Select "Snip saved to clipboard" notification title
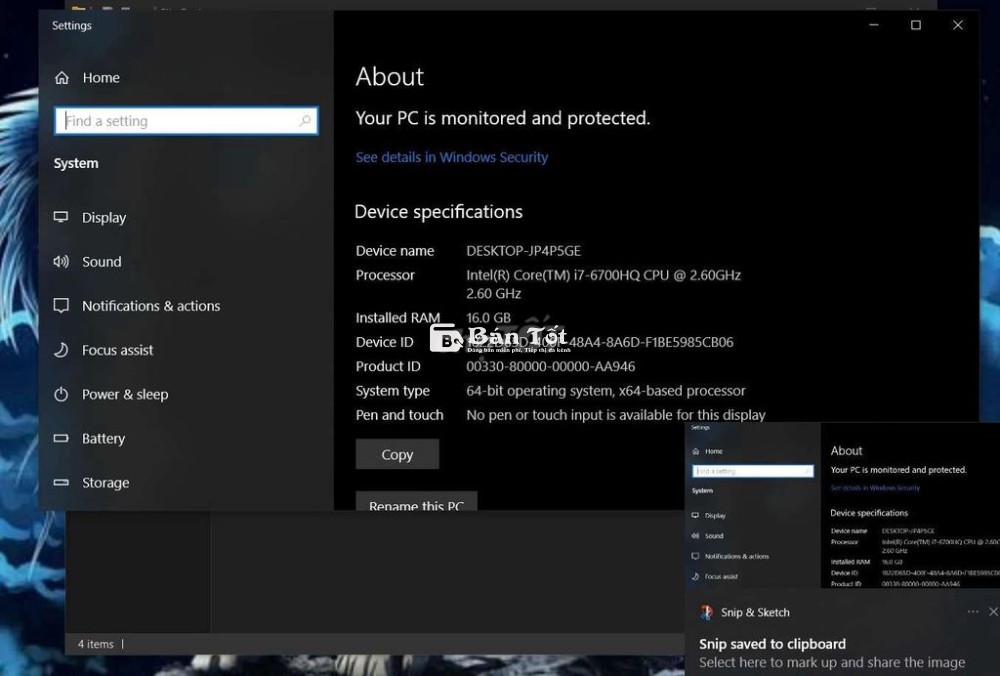The image size is (1000, 676). pyautogui.click(x=772, y=644)
